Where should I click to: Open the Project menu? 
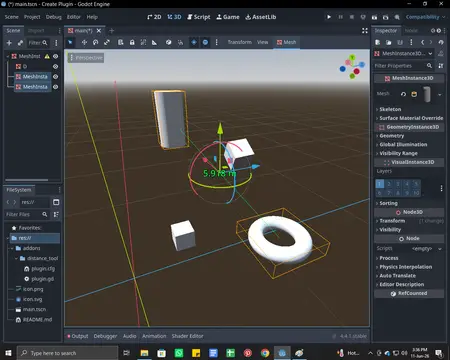pos(32,17)
